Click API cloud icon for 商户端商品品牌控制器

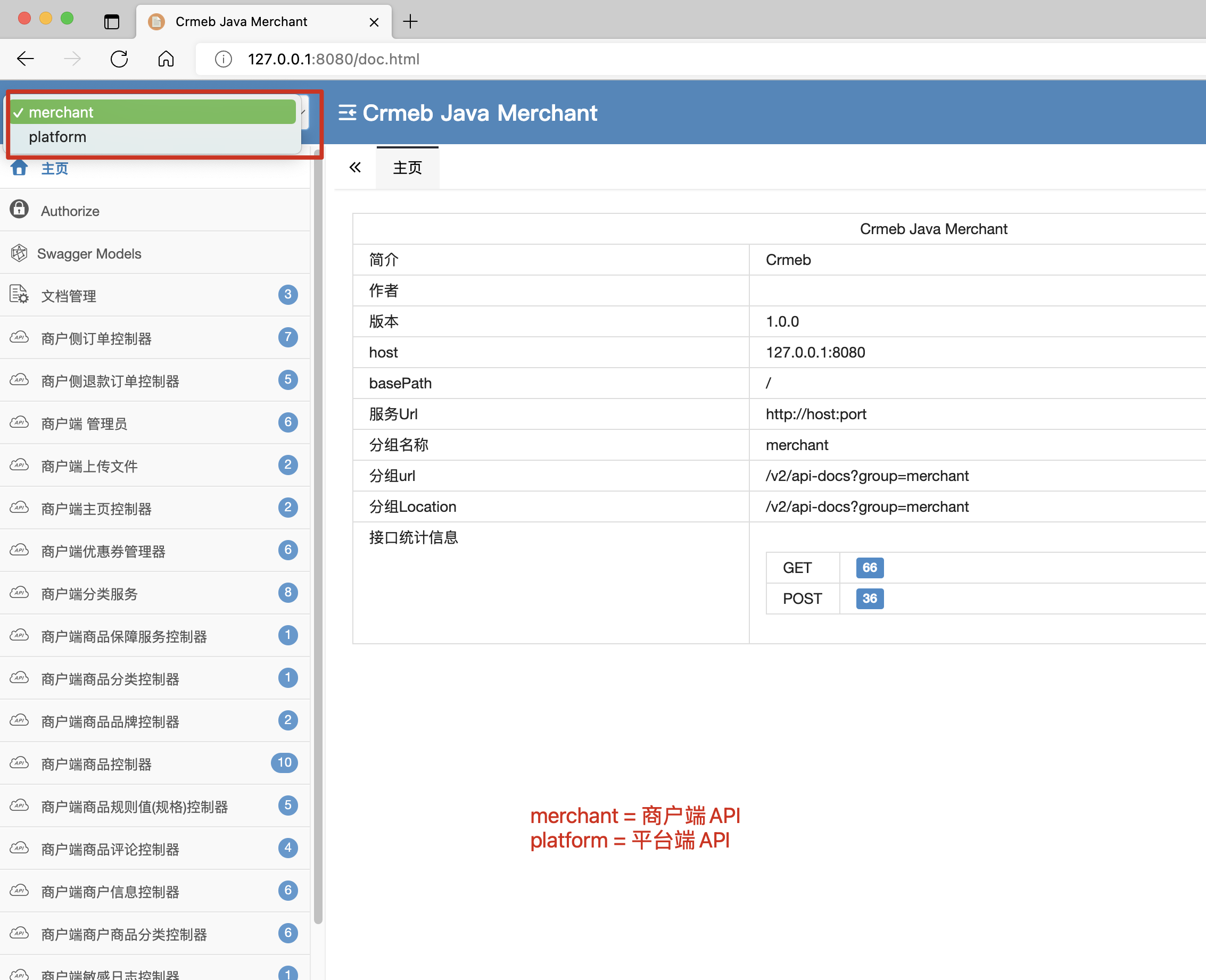(x=19, y=720)
